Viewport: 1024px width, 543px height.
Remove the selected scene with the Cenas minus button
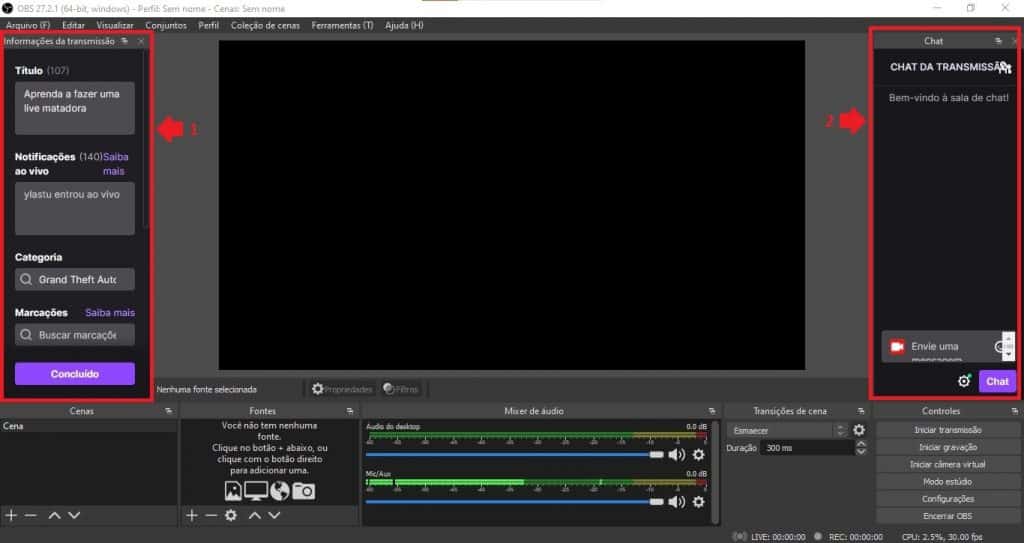(x=31, y=516)
